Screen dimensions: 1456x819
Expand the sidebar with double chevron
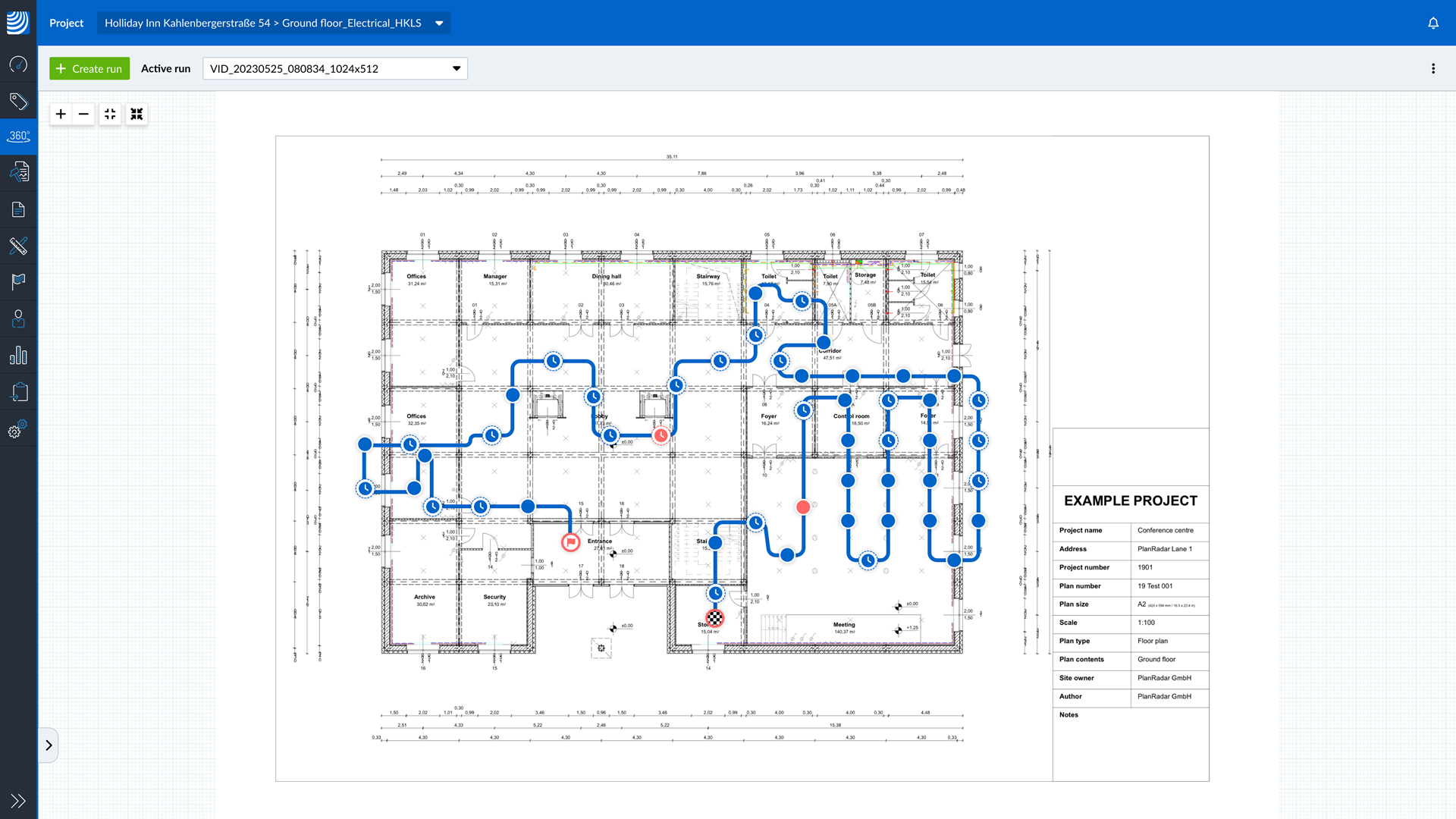point(18,801)
